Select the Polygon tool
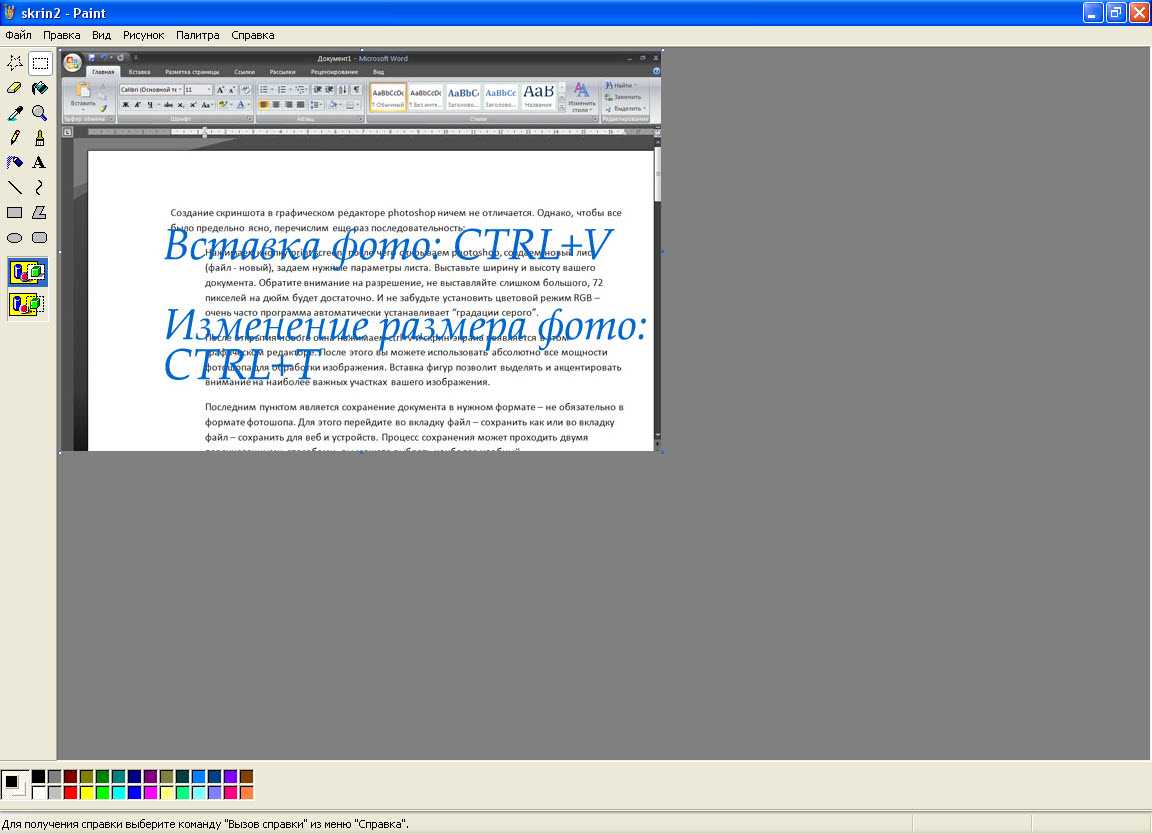Image resolution: width=1152 pixels, height=834 pixels. tap(40, 212)
